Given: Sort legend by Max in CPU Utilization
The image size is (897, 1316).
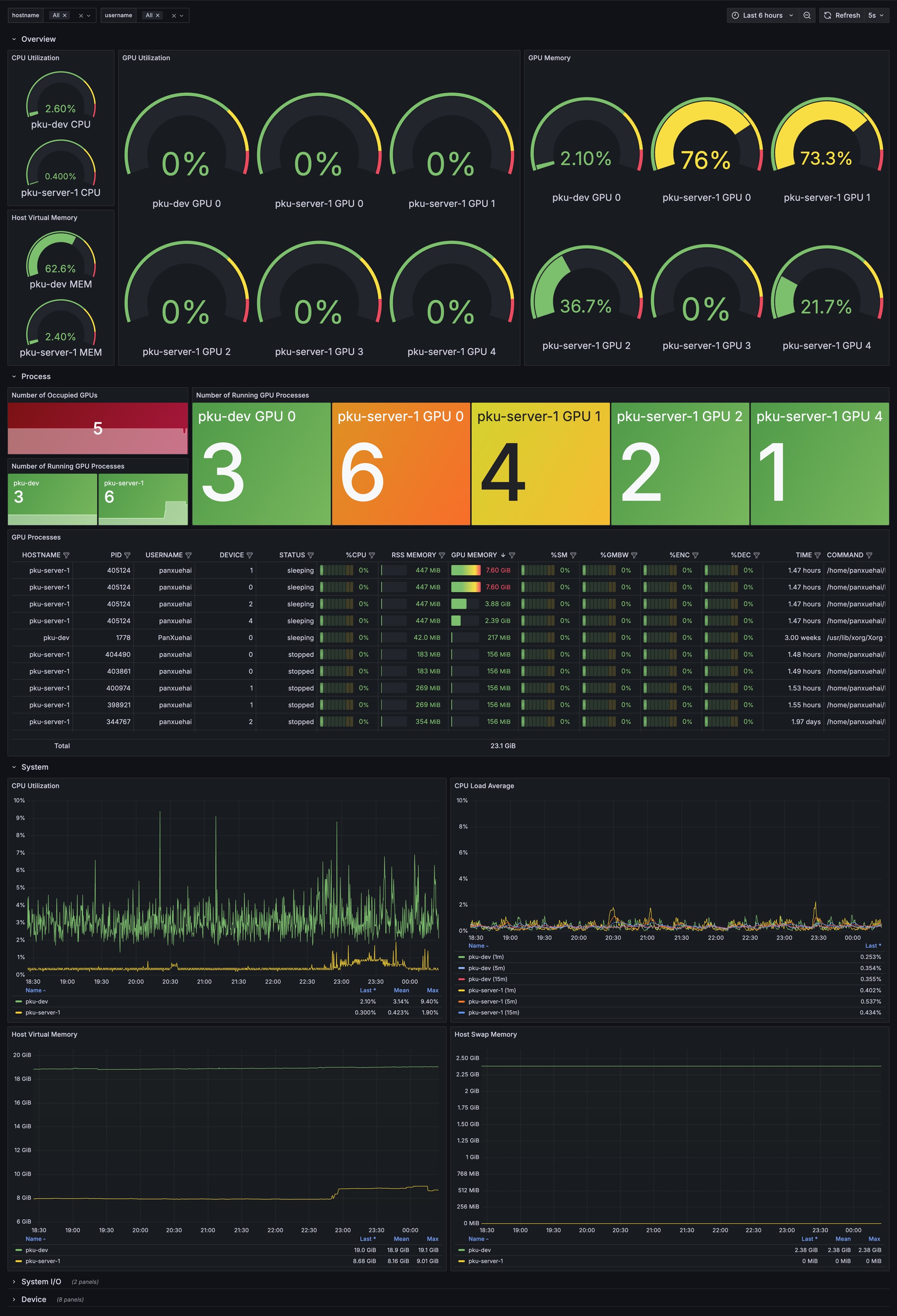Looking at the screenshot, I should [x=432, y=990].
